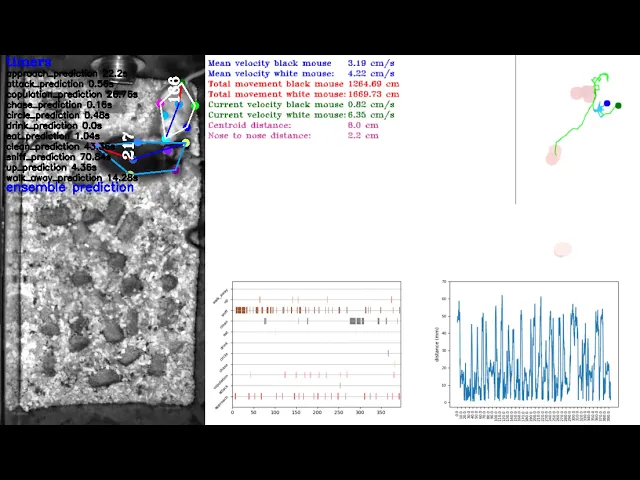Click the '100' tick on Gantt x-axis
Screen dimensions: 640x480
[275, 413]
